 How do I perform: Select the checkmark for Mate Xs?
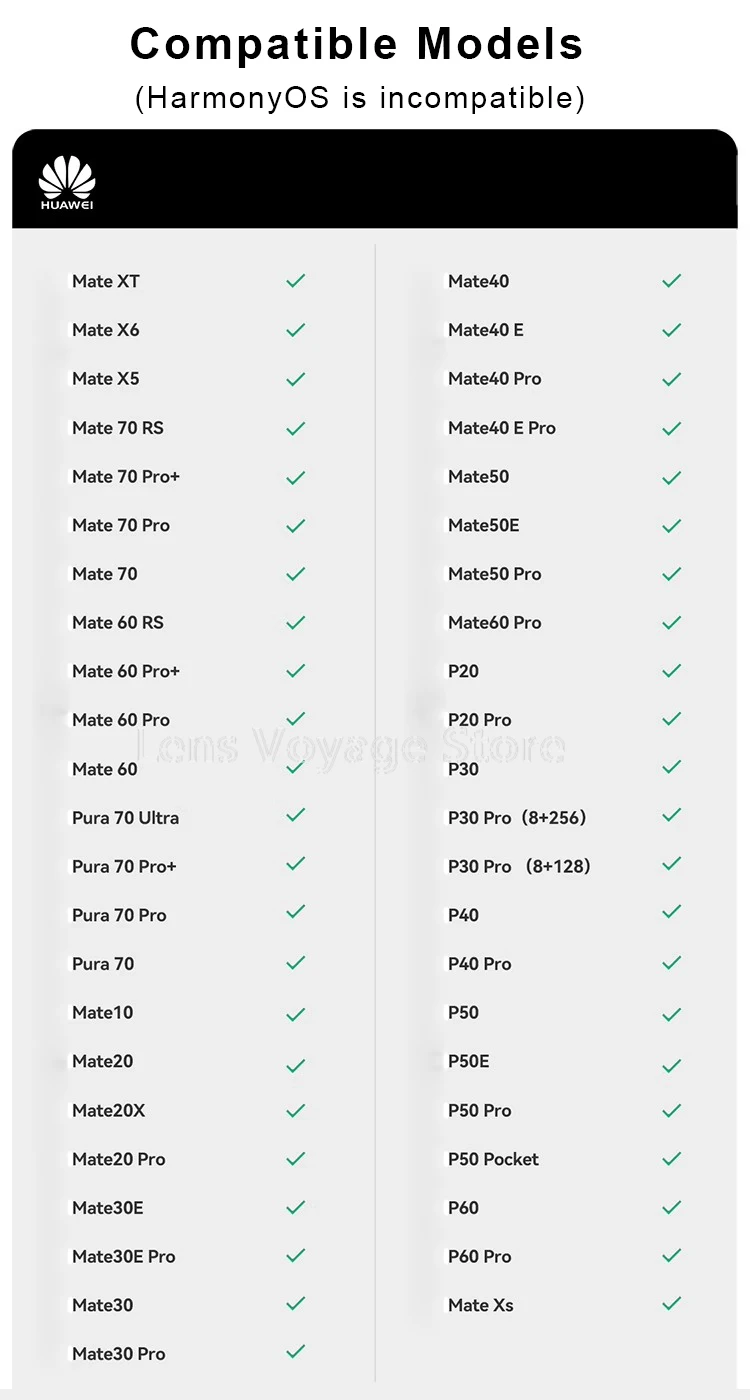(x=671, y=1303)
